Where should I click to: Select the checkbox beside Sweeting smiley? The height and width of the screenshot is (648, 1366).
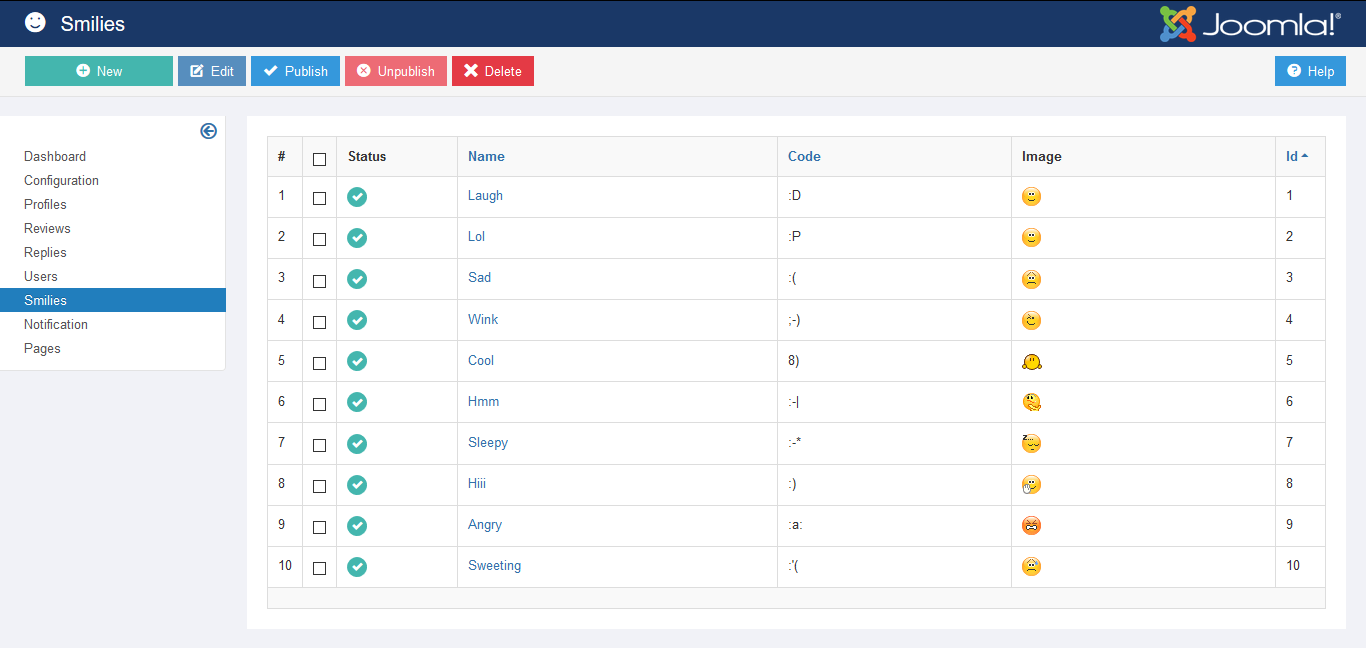coord(319,568)
